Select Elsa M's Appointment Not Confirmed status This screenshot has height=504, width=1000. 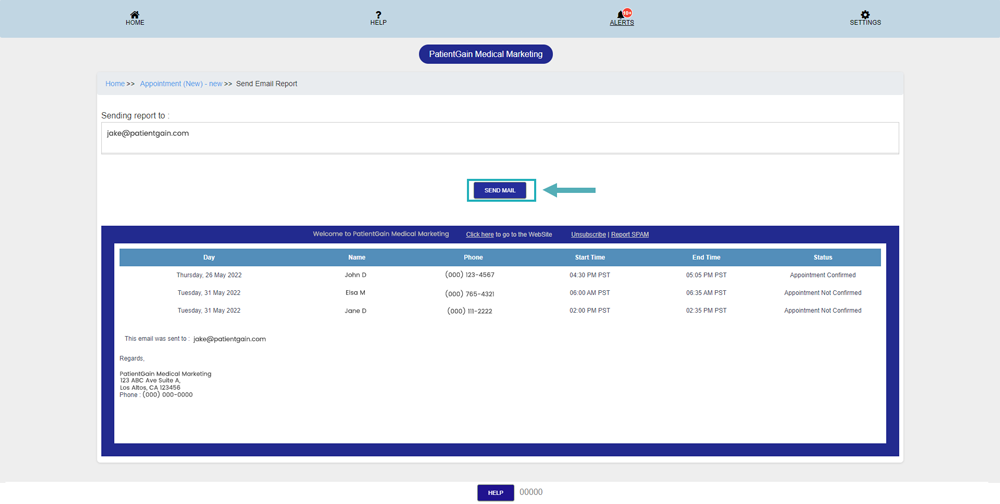coord(823,293)
